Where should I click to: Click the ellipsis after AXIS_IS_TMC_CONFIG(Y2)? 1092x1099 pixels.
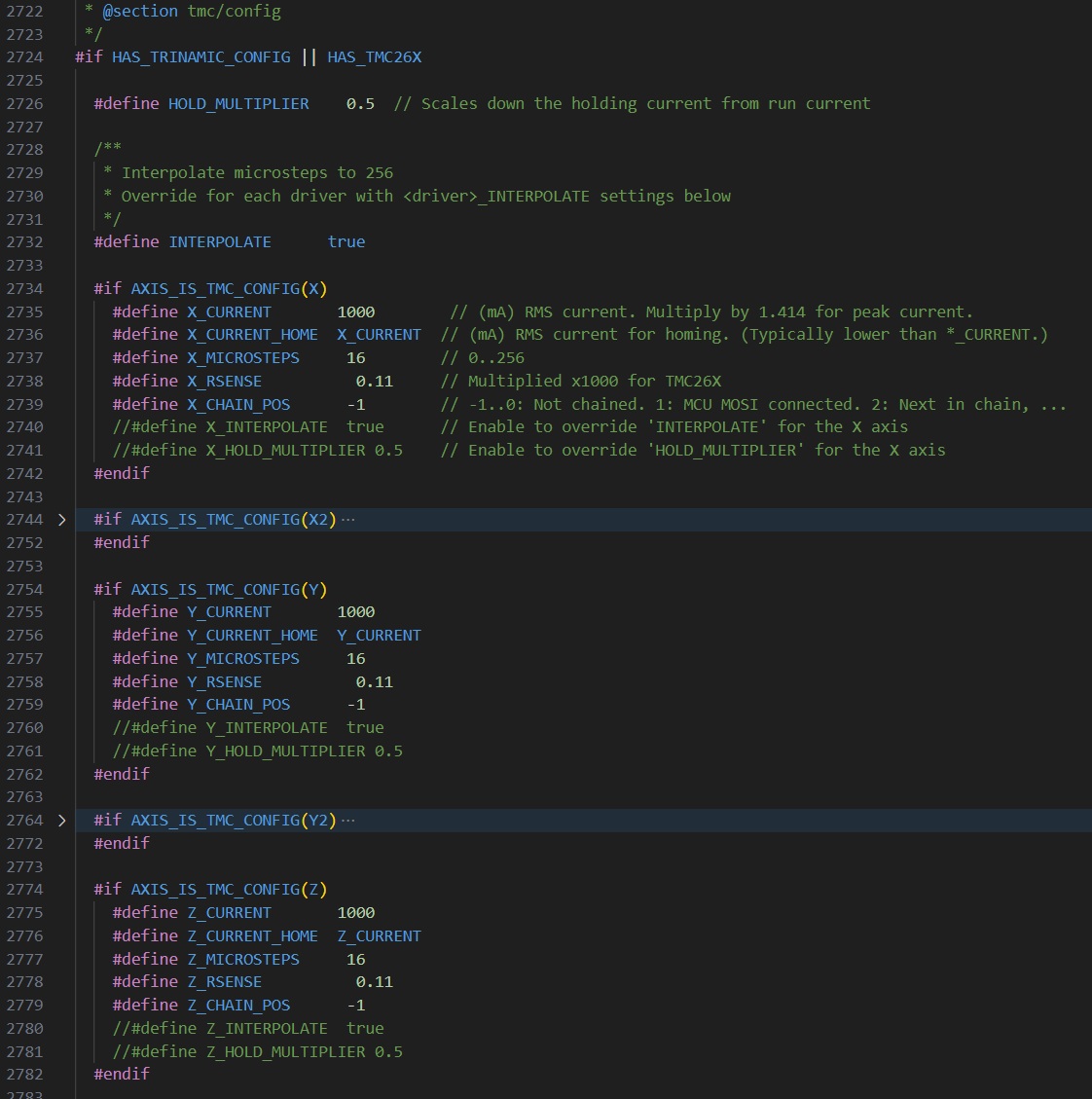pyautogui.click(x=348, y=821)
